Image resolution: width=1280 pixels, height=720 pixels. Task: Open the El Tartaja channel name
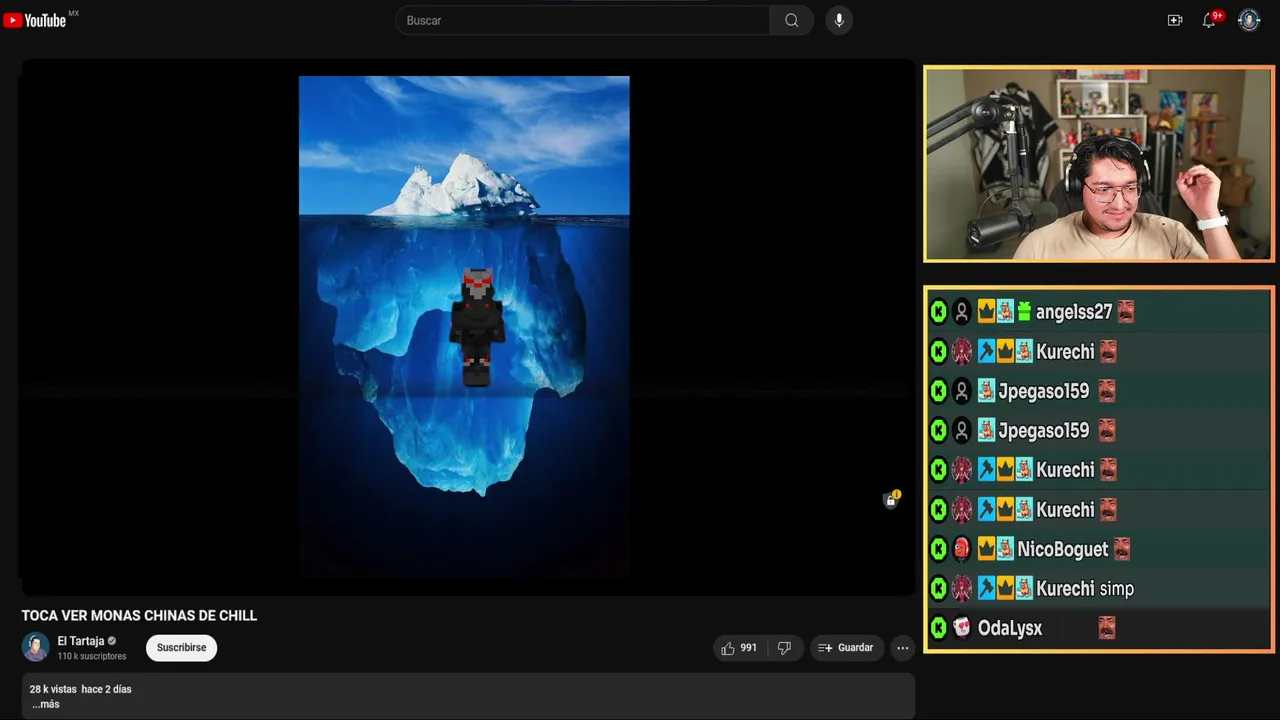81,641
